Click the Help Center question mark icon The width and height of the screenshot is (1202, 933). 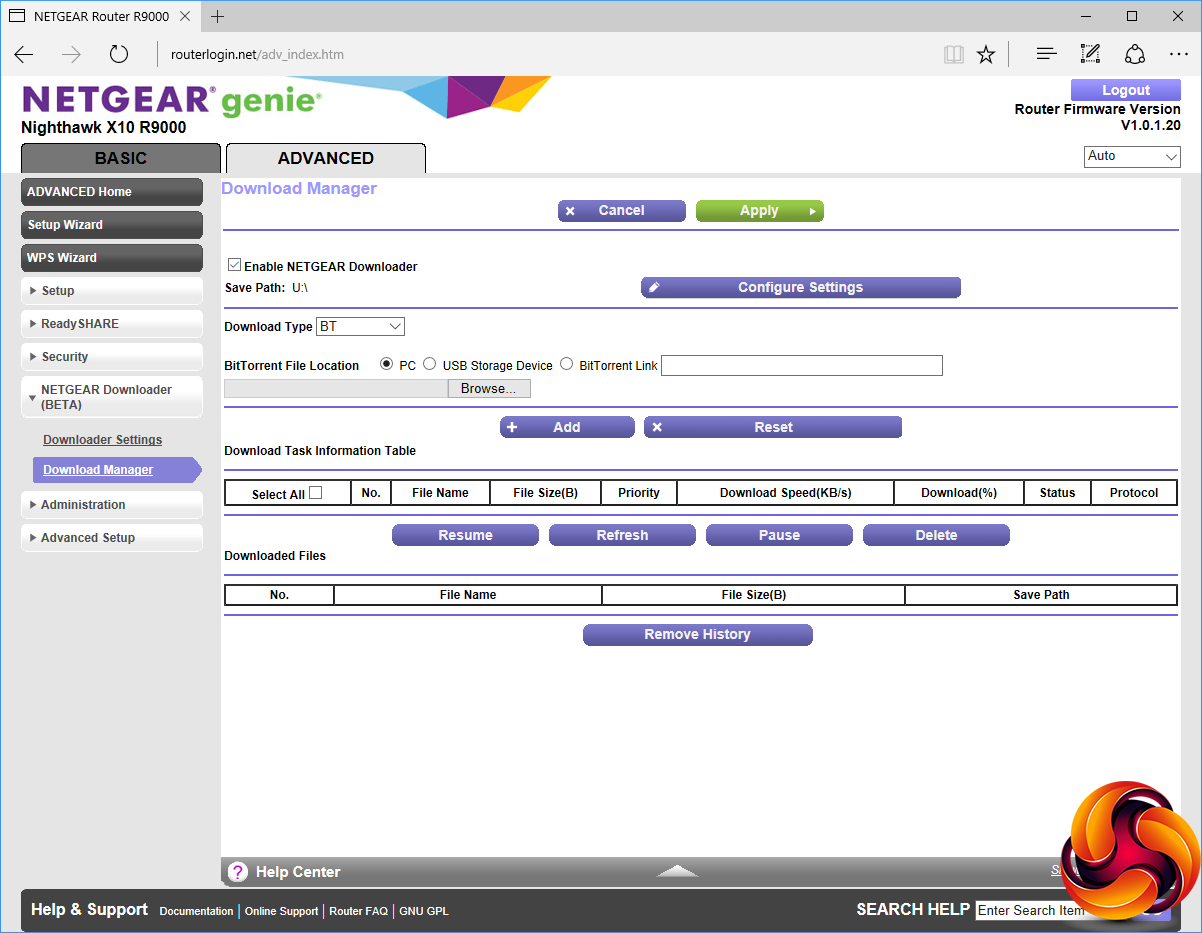(237, 872)
